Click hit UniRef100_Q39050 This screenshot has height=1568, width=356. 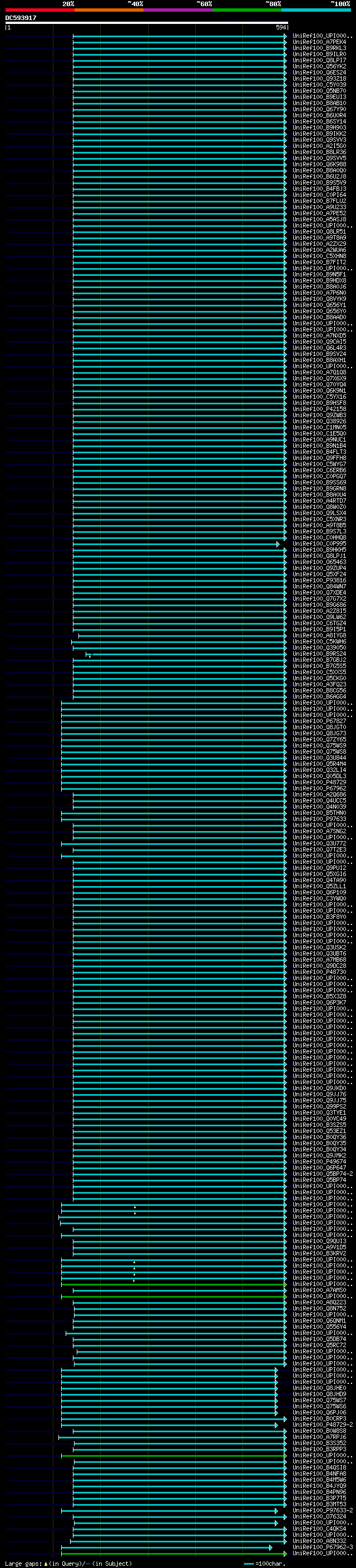tap(319, 647)
